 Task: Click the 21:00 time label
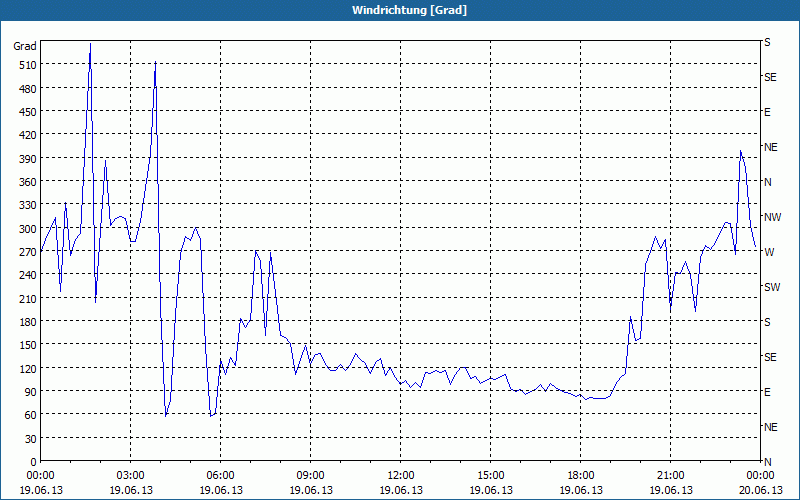click(x=670, y=476)
